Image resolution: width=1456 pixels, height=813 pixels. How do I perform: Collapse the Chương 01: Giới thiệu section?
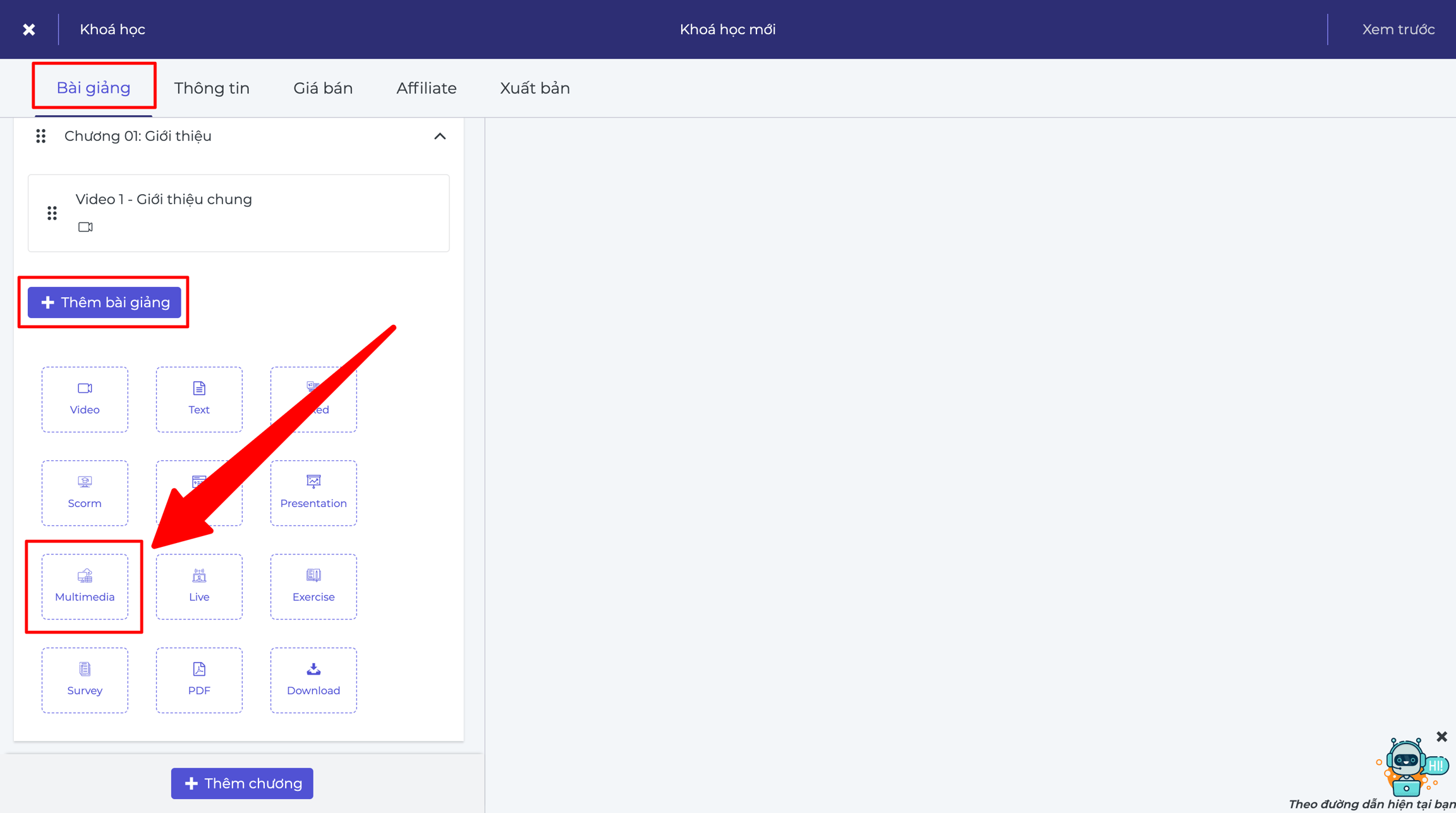pyautogui.click(x=440, y=136)
